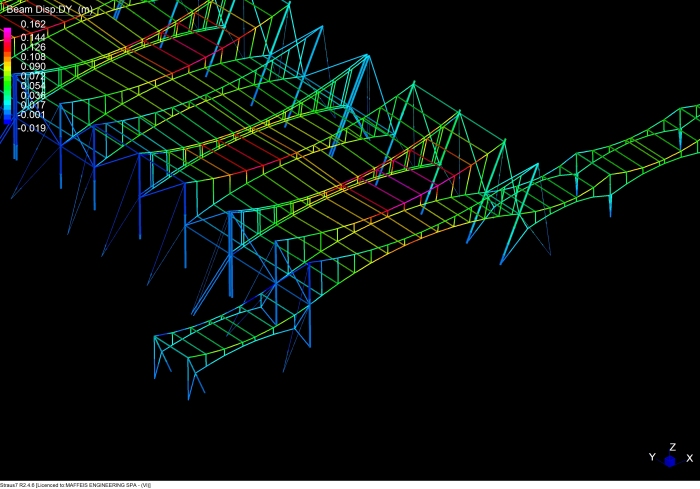Click the green band of legend color bar
This screenshot has width=700, height=489.
coord(8,85)
